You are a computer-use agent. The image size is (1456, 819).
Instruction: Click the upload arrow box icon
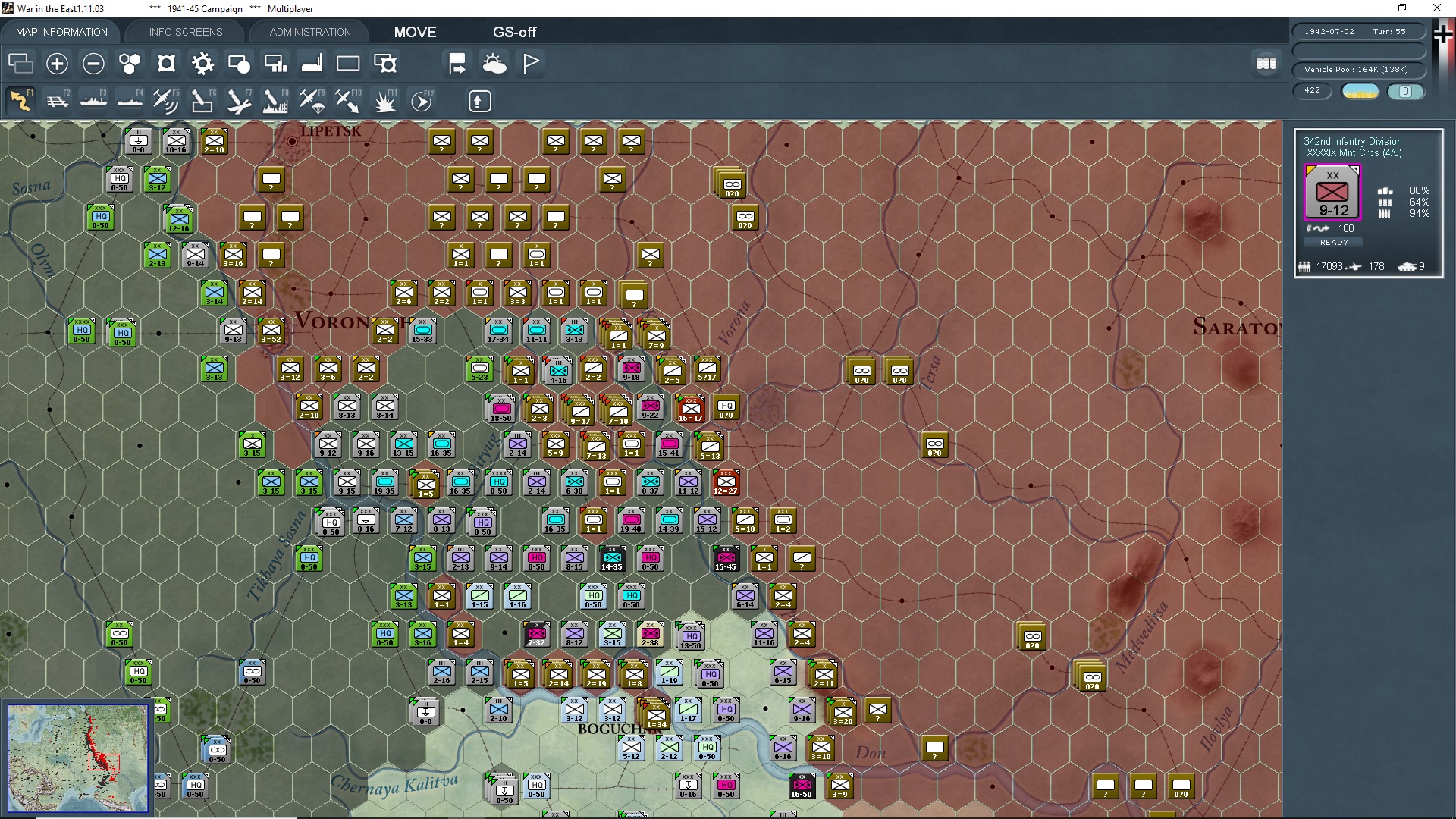[479, 101]
